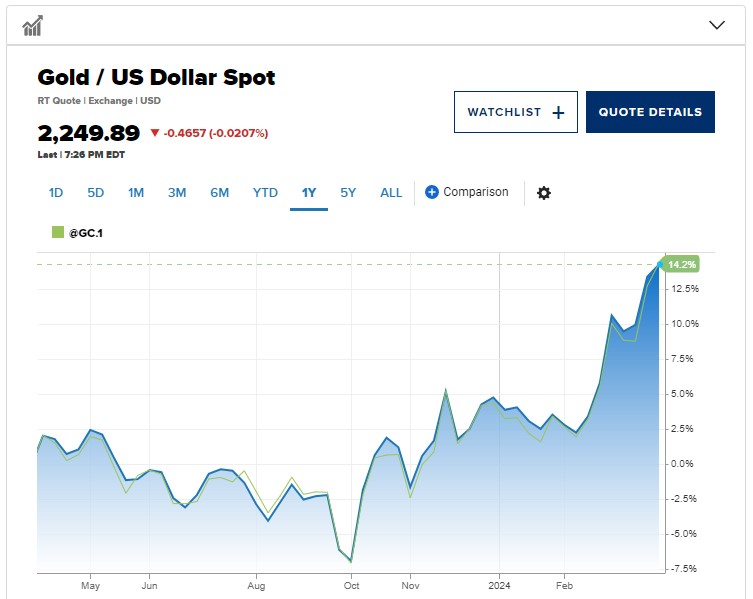This screenshot has width=753, height=599.
Task: Open chart settings gear icon
Action: [544, 193]
